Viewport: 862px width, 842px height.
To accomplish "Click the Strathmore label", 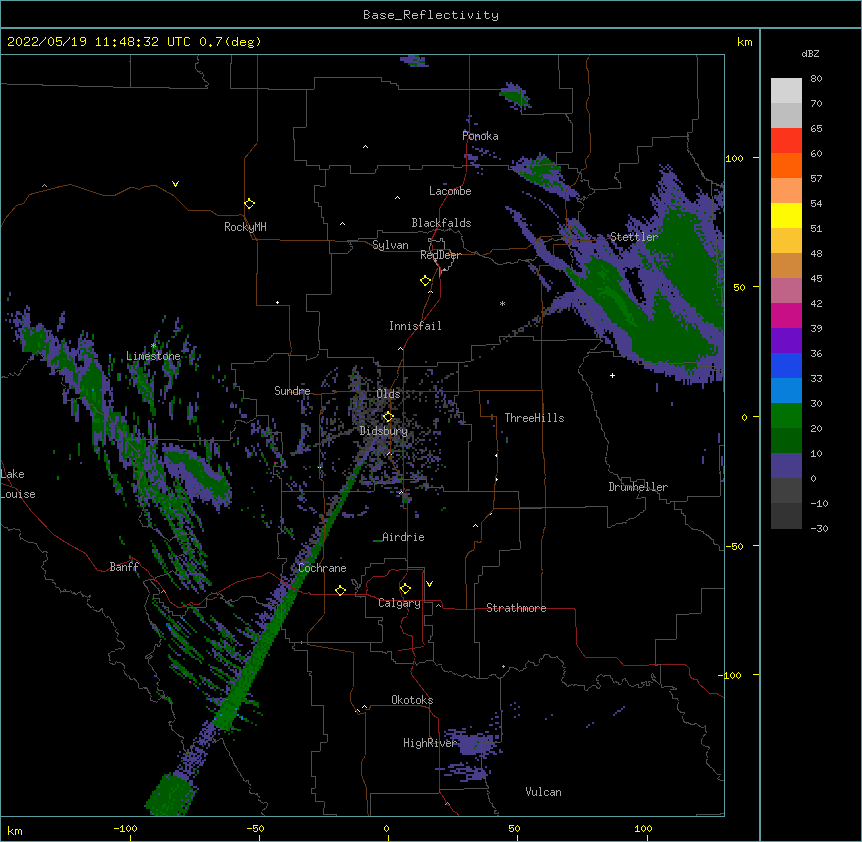I will pos(516,608).
